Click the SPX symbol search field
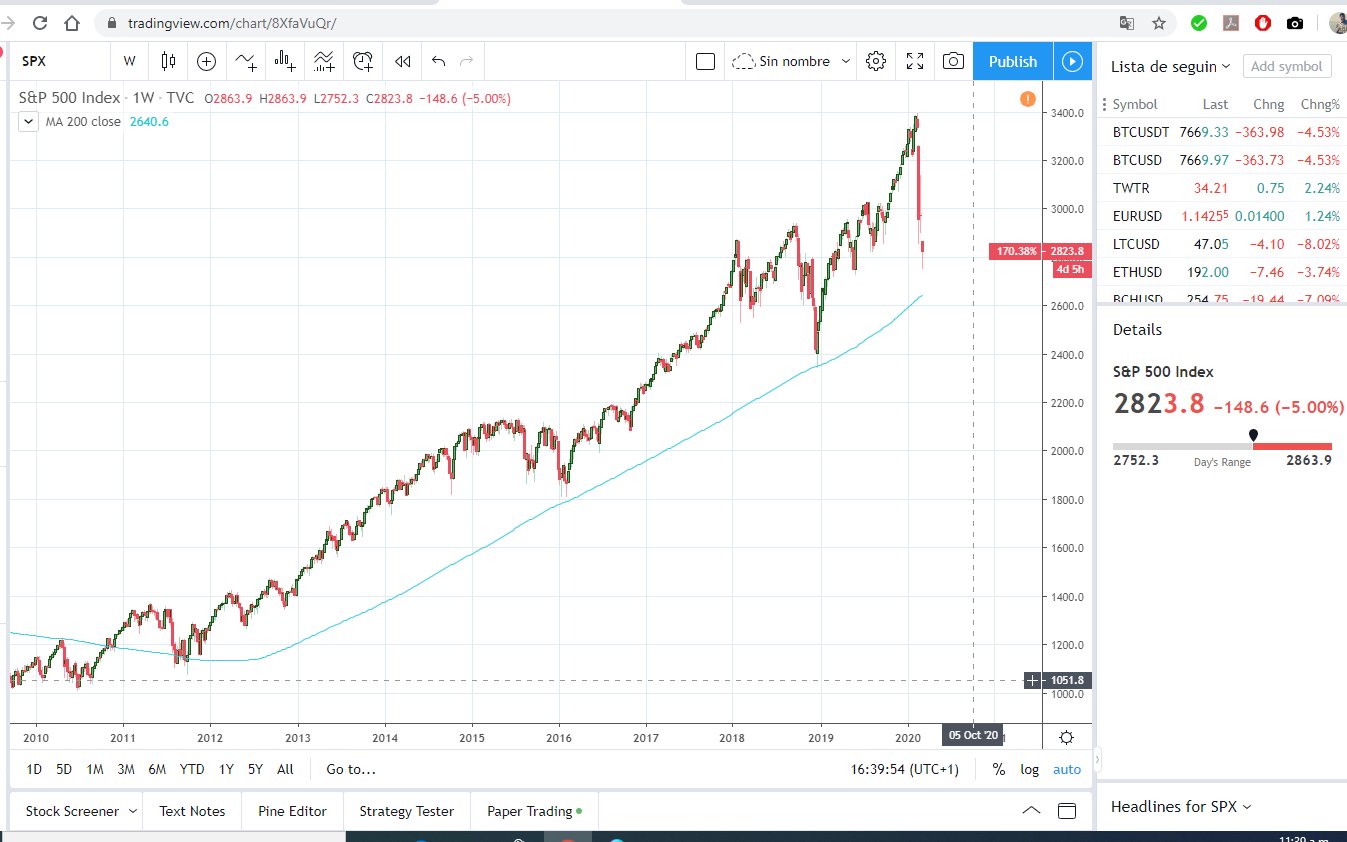Screen dimensions: 1347x842 60,61
